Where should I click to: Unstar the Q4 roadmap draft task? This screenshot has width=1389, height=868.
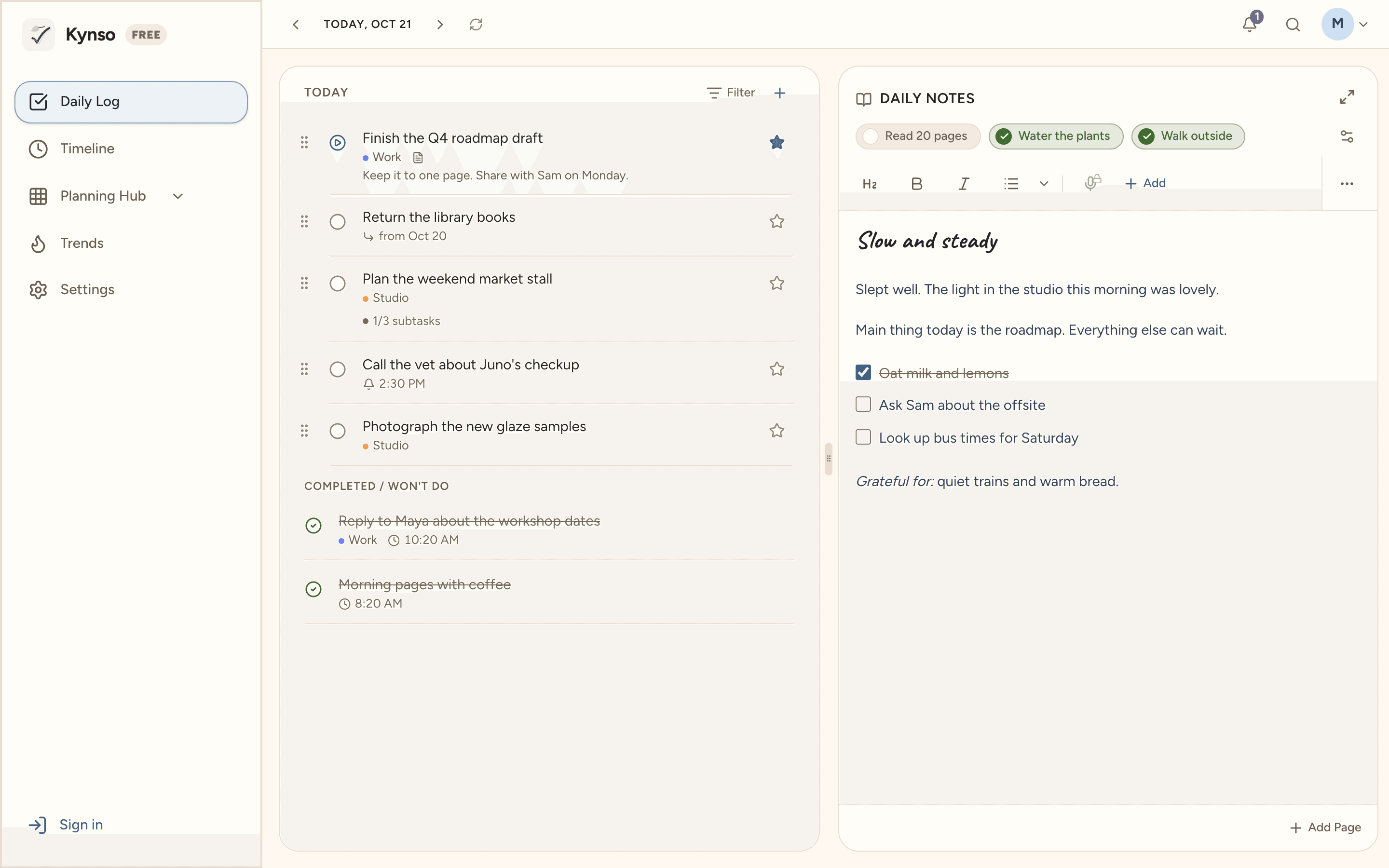(x=776, y=142)
